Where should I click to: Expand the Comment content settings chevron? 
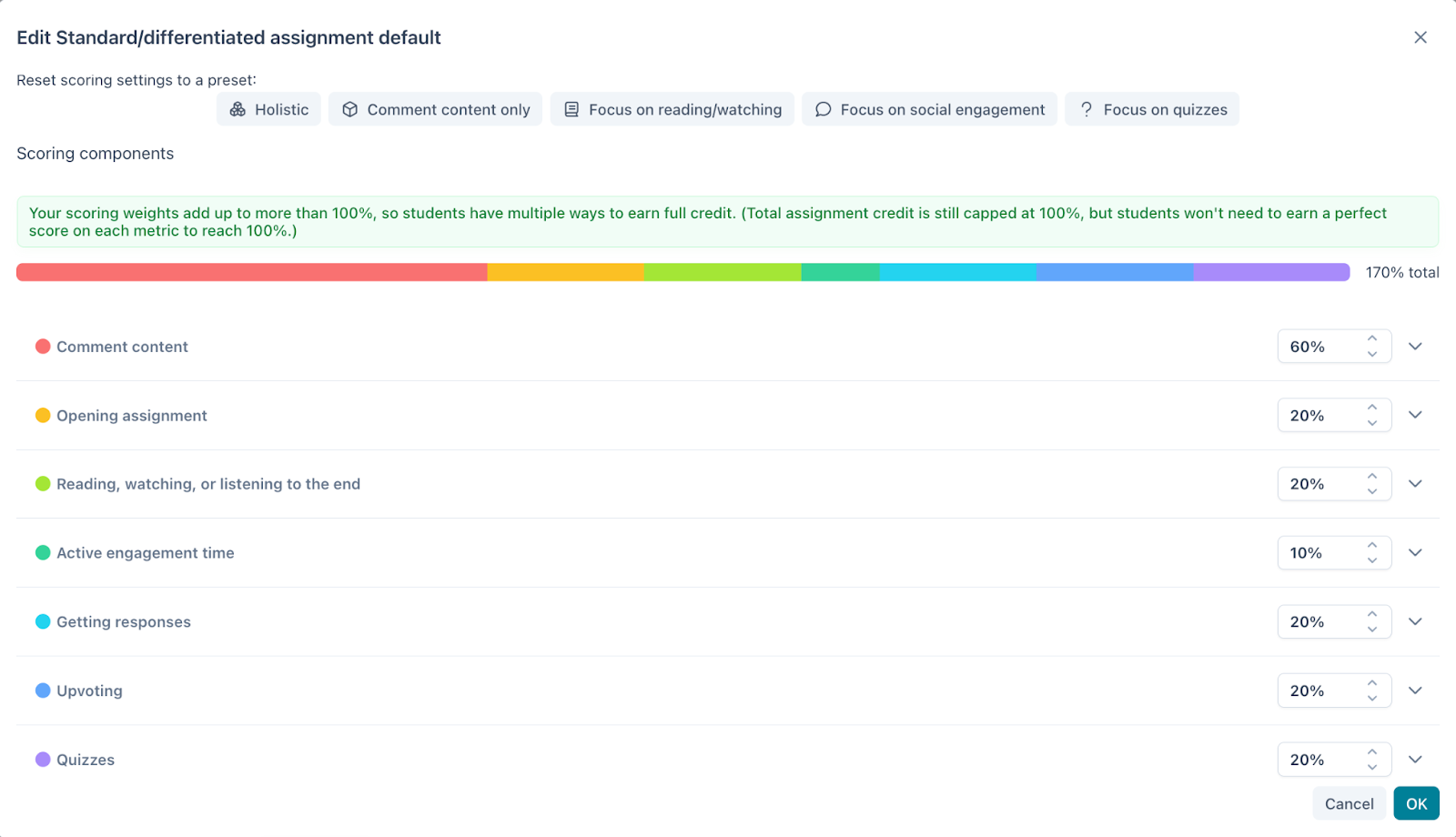pos(1415,347)
